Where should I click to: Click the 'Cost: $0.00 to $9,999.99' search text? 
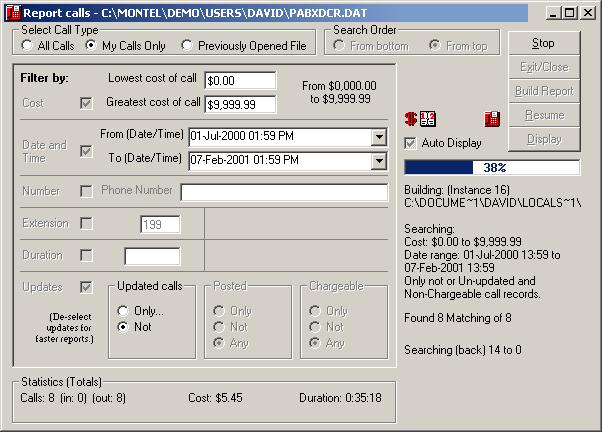[463, 242]
